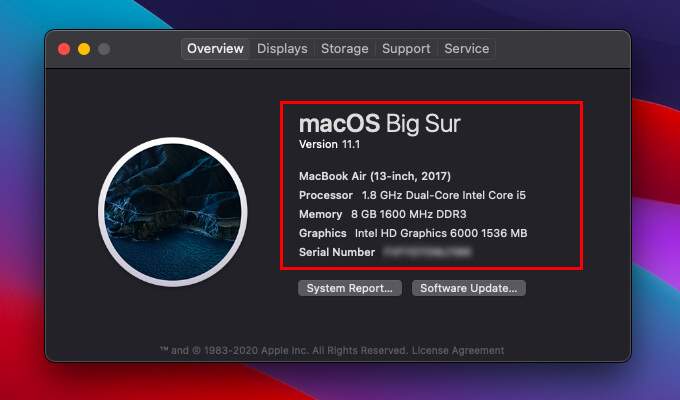The height and width of the screenshot is (400, 680).
Task: Minimize window with the yellow button
Action: 84,49
